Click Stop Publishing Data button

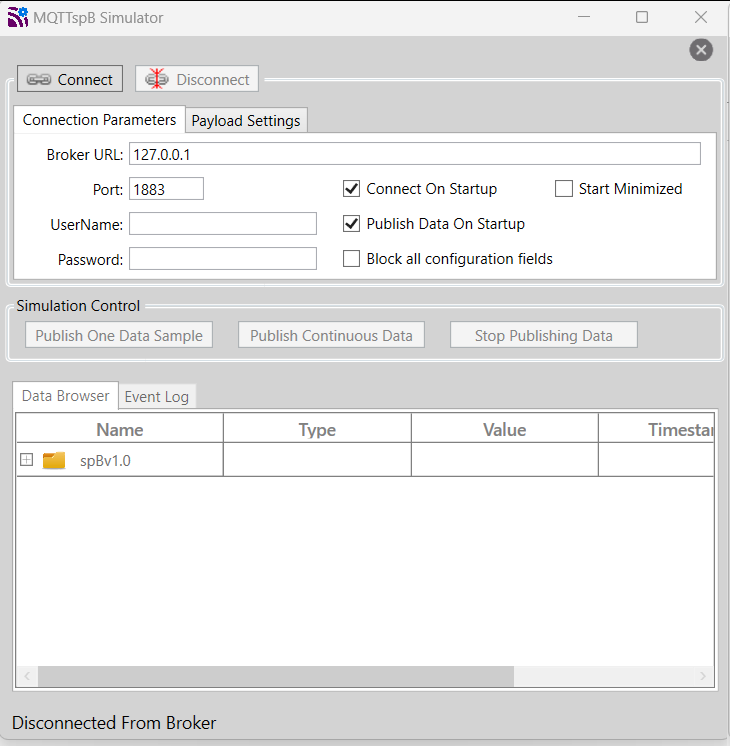[543, 335]
